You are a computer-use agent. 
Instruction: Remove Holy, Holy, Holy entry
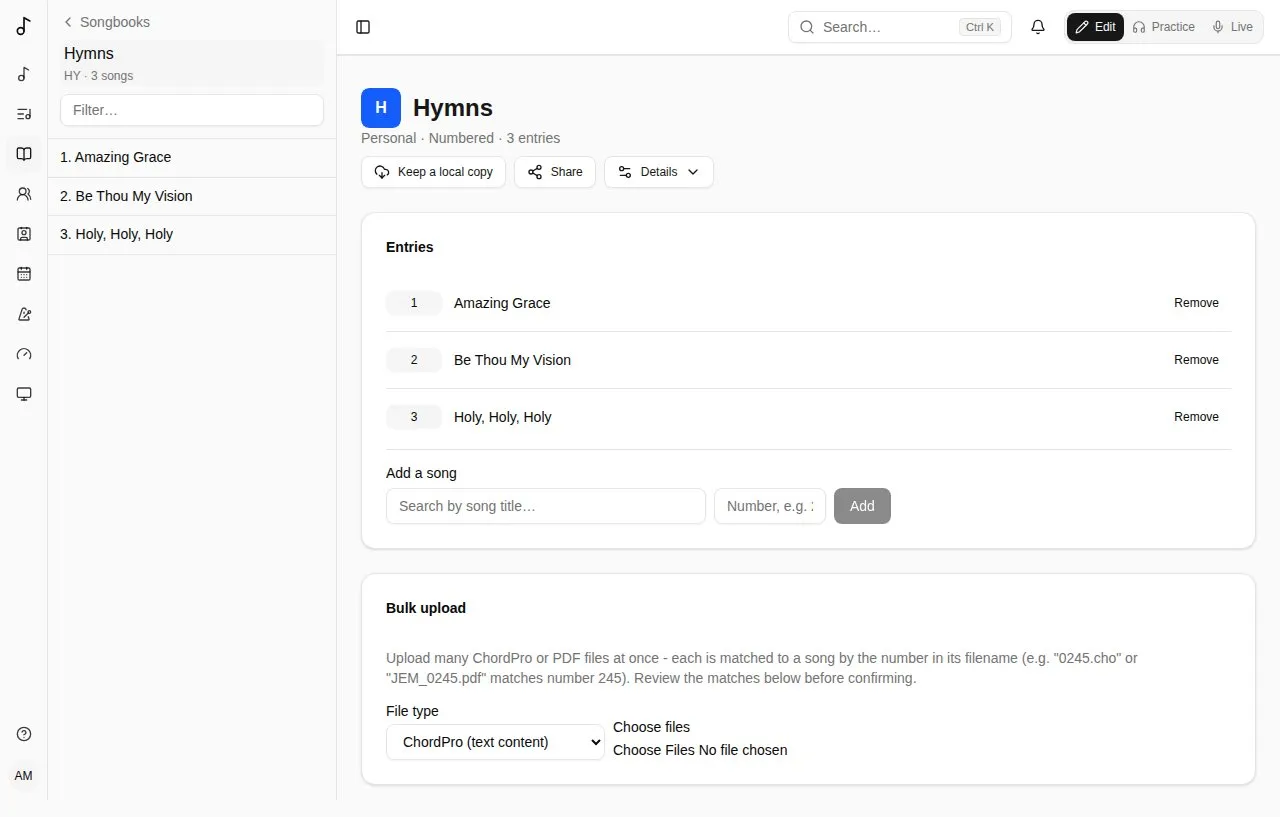1196,417
